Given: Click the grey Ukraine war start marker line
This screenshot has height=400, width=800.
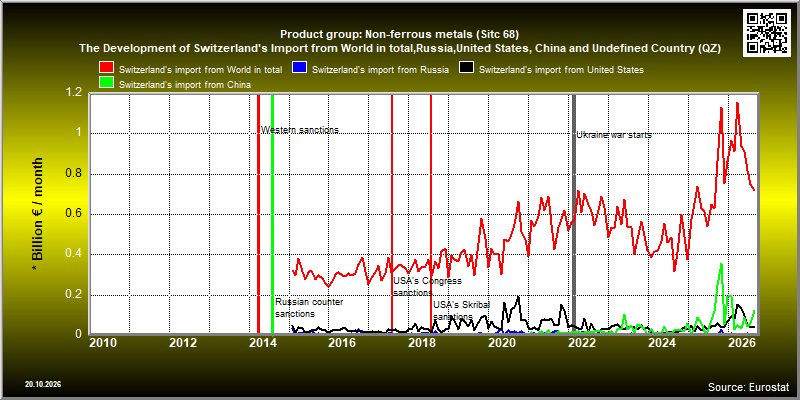Looking at the screenshot, I should [573, 214].
